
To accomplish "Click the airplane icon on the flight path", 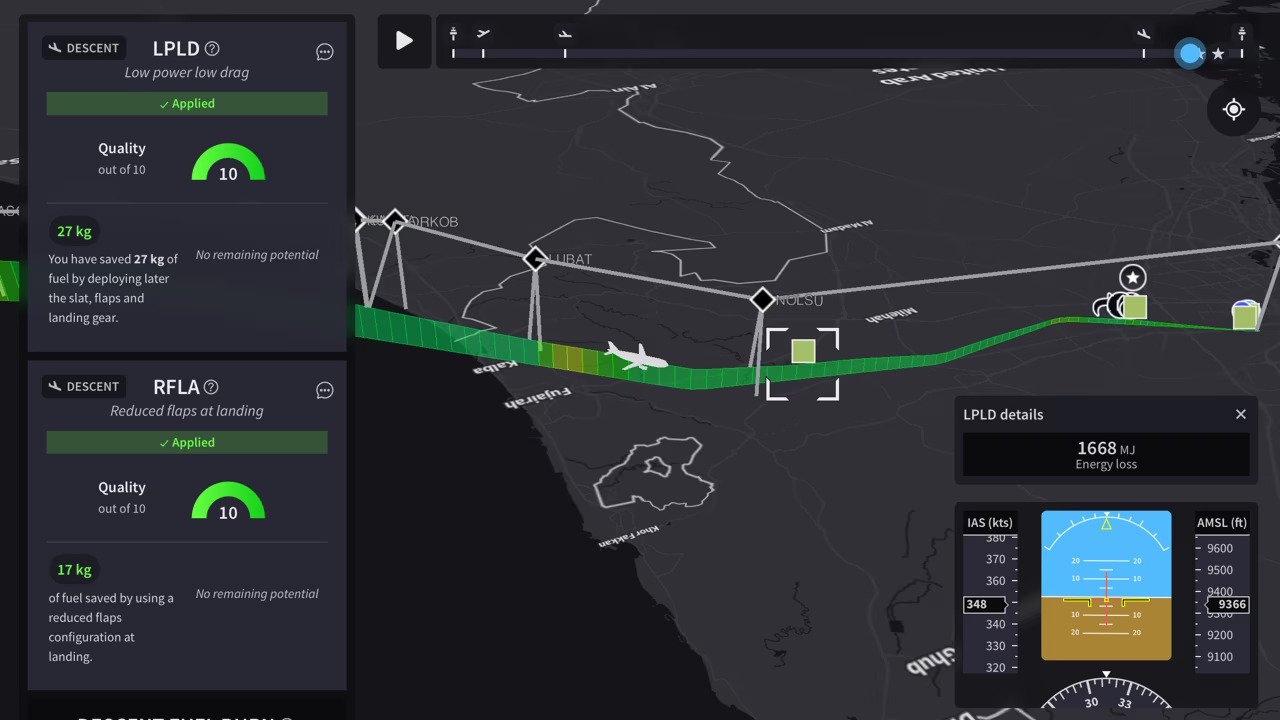I will [x=635, y=357].
